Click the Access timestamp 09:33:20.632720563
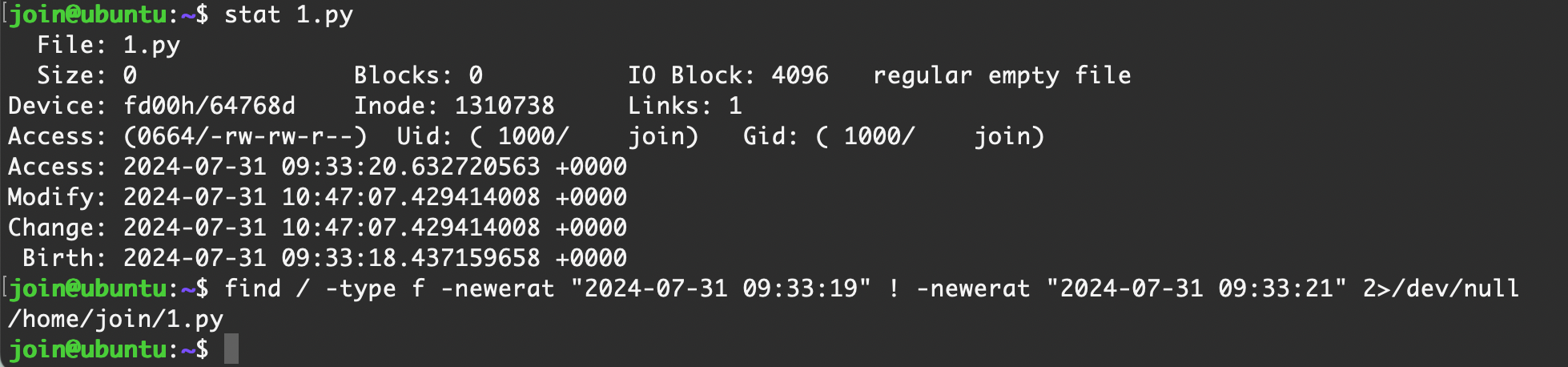This screenshot has width=1568, height=367. pos(410,167)
